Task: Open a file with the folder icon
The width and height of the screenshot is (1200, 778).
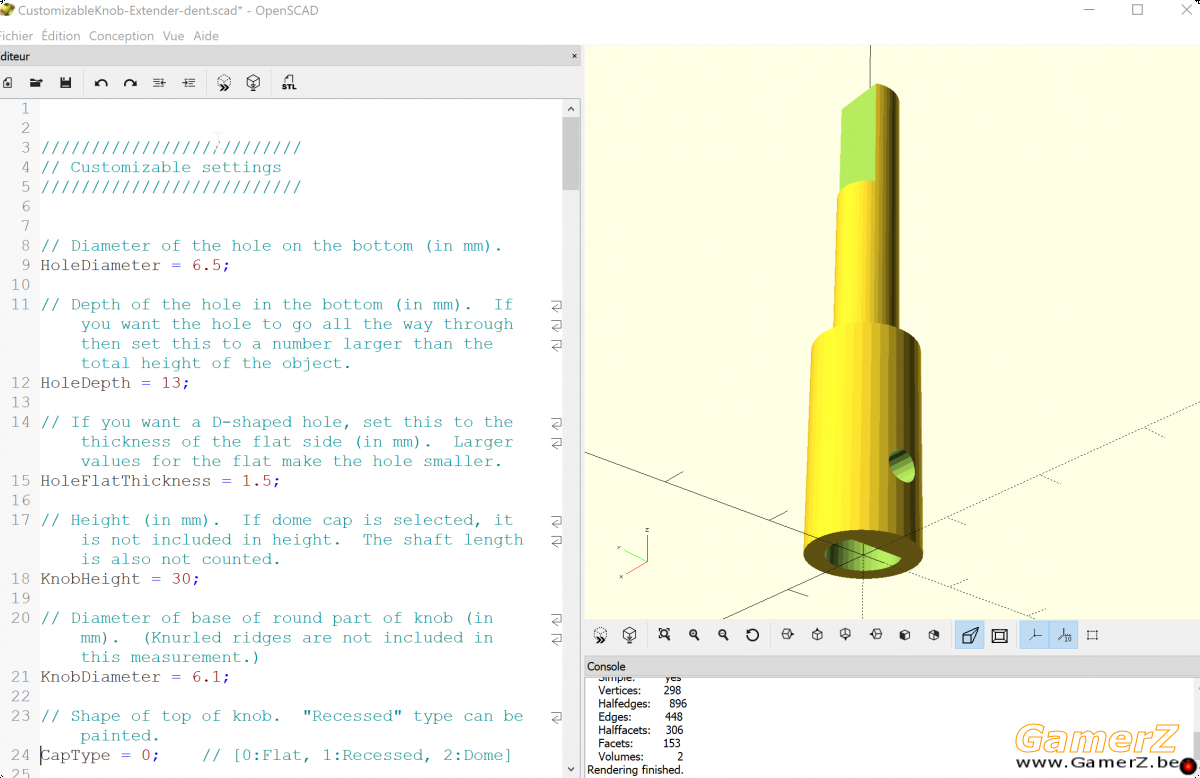Action: click(x=36, y=83)
